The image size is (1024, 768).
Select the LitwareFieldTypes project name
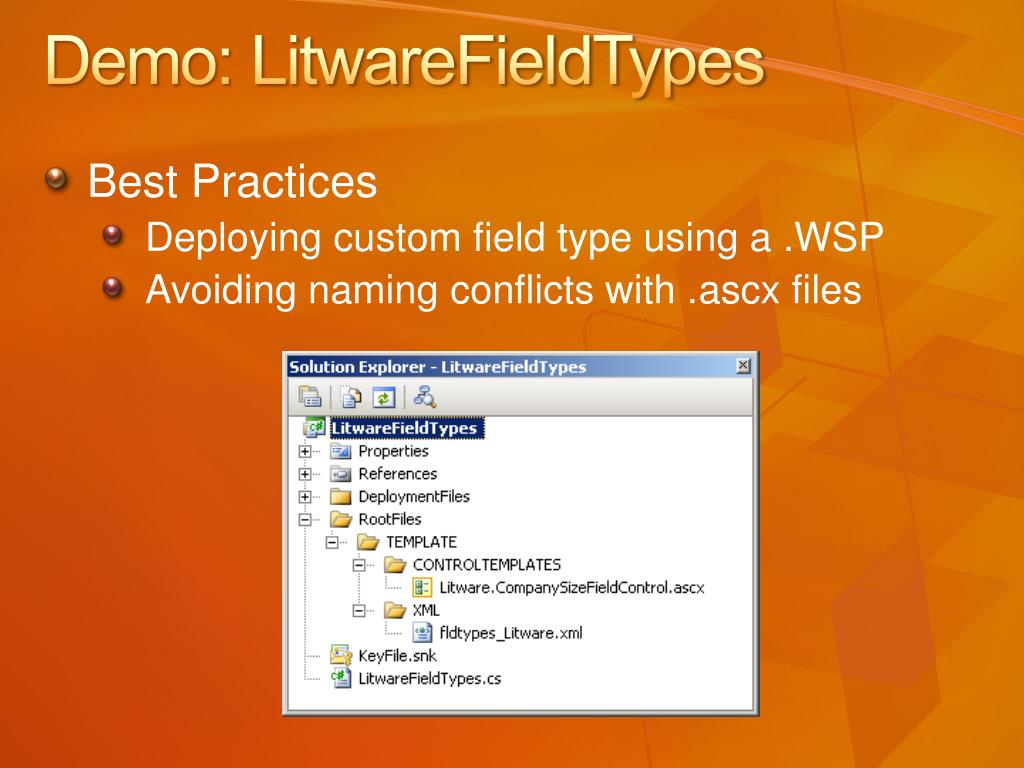(406, 428)
